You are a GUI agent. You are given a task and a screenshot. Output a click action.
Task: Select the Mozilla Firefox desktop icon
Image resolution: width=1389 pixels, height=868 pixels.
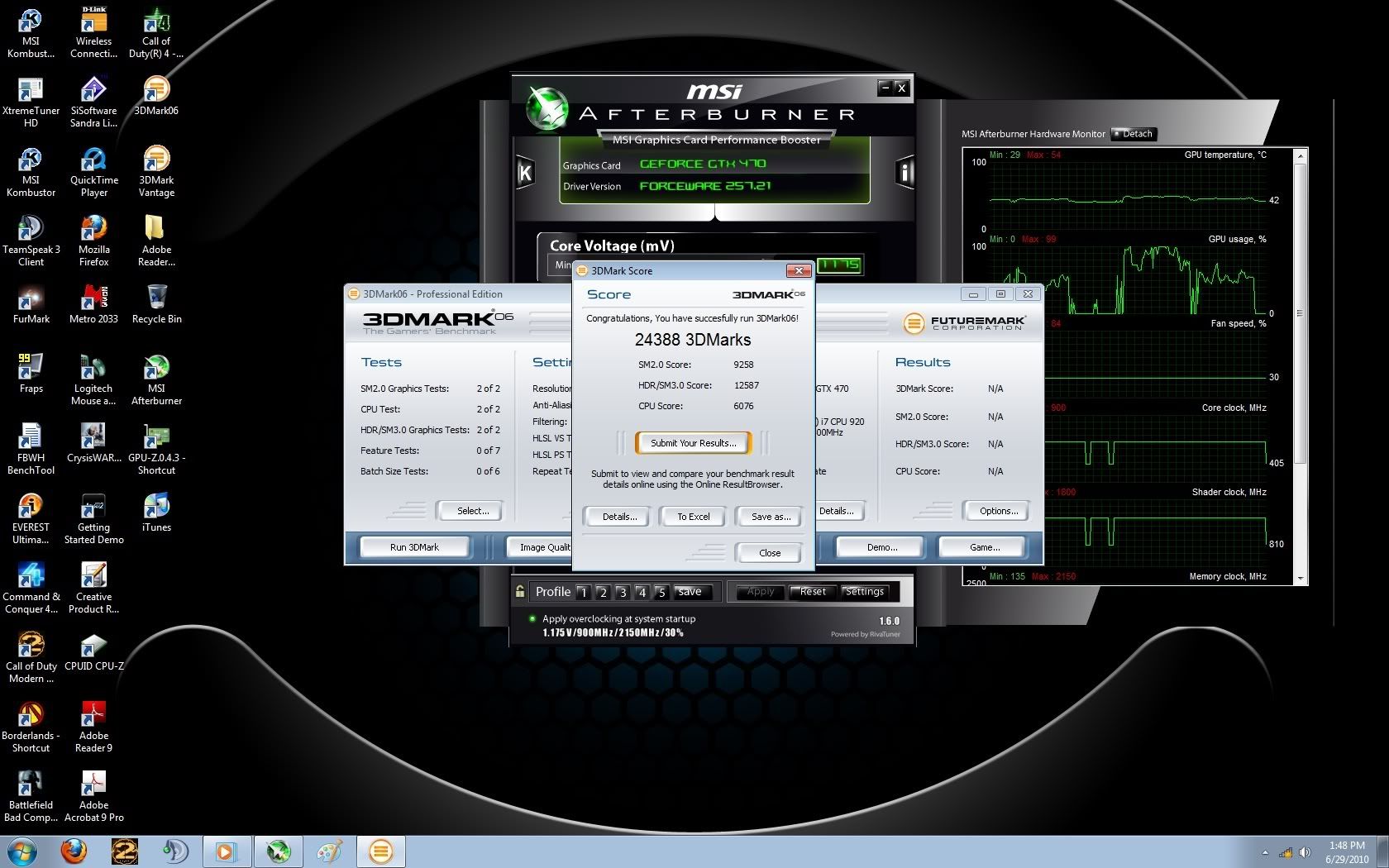click(x=93, y=241)
